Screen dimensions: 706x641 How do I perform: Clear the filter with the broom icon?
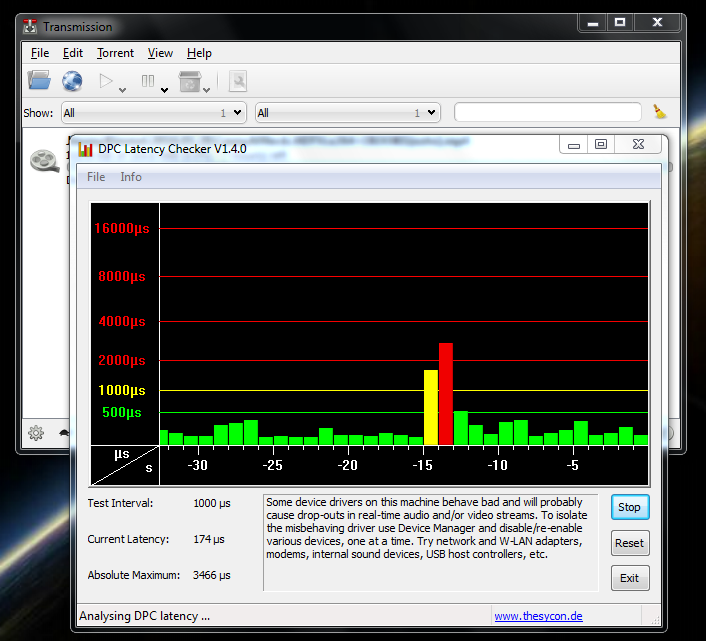660,112
